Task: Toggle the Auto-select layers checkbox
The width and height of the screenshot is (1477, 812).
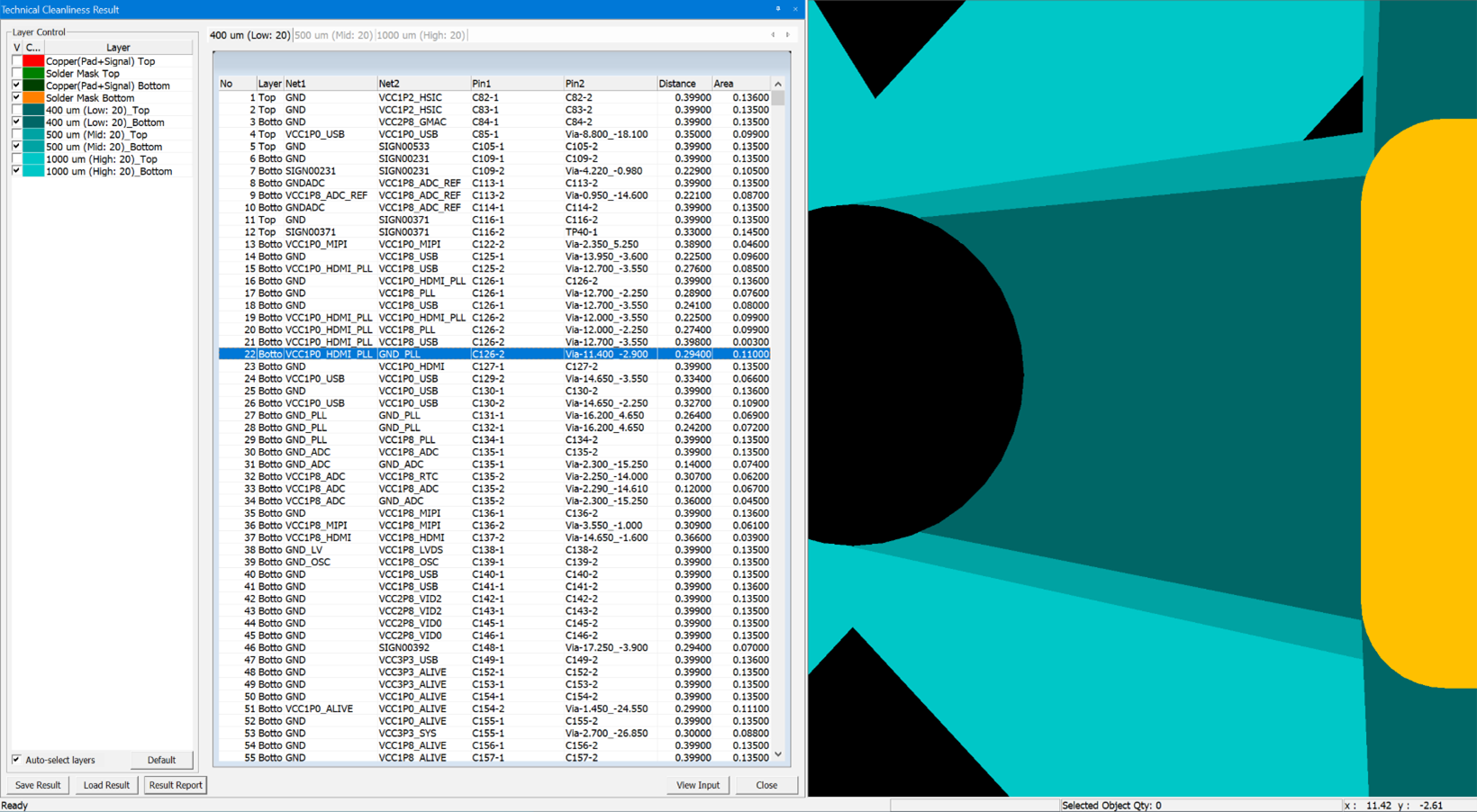Action: 16,760
